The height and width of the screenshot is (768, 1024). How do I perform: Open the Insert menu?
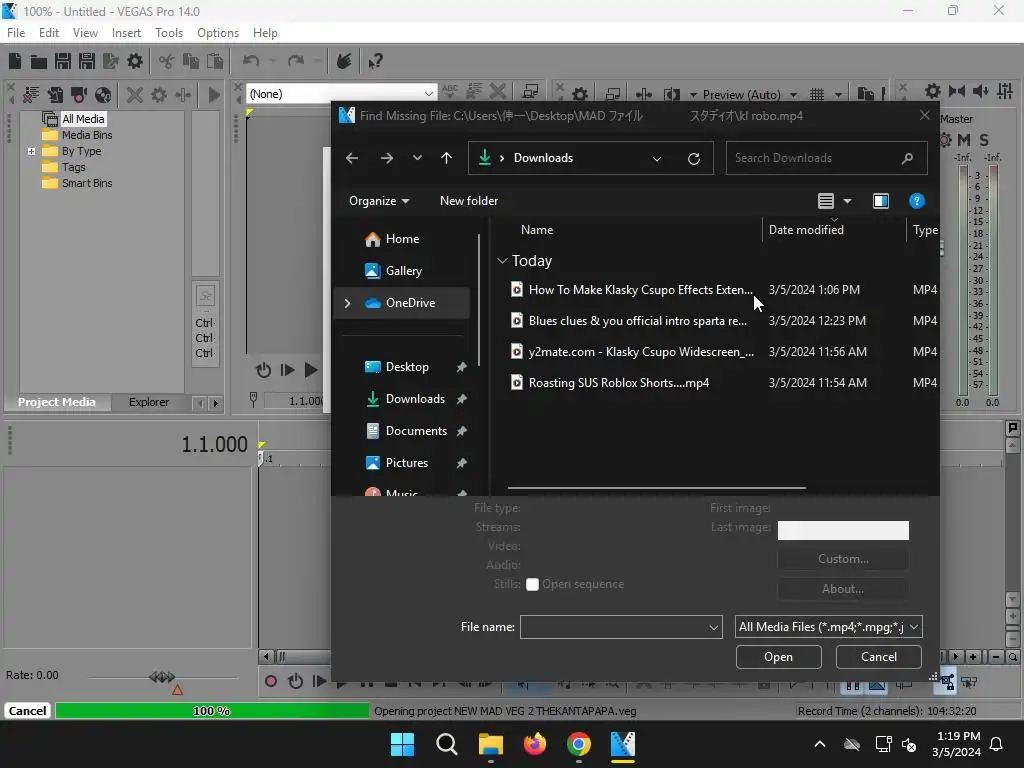pos(126,33)
